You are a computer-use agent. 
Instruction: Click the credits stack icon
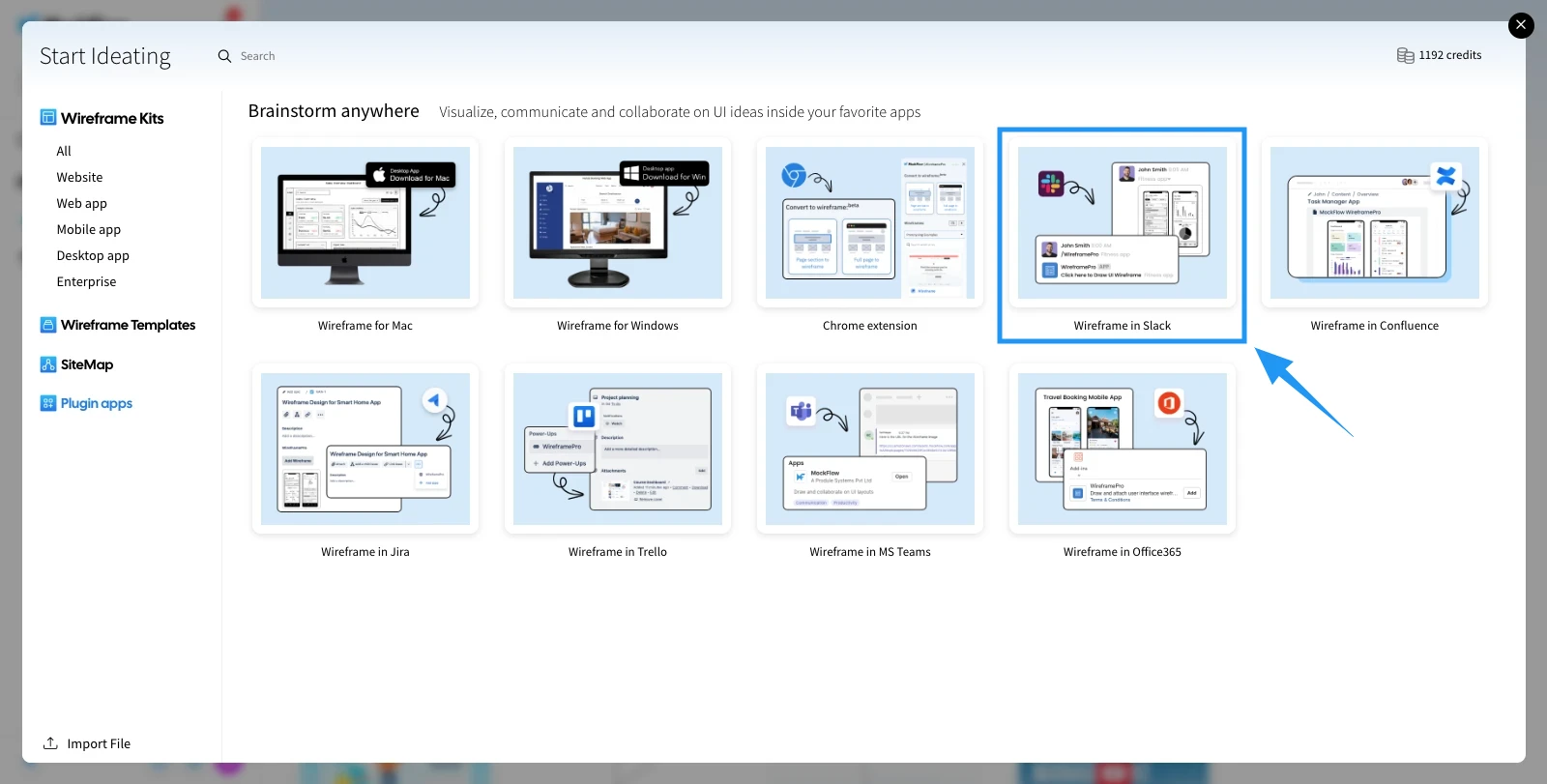1405,55
